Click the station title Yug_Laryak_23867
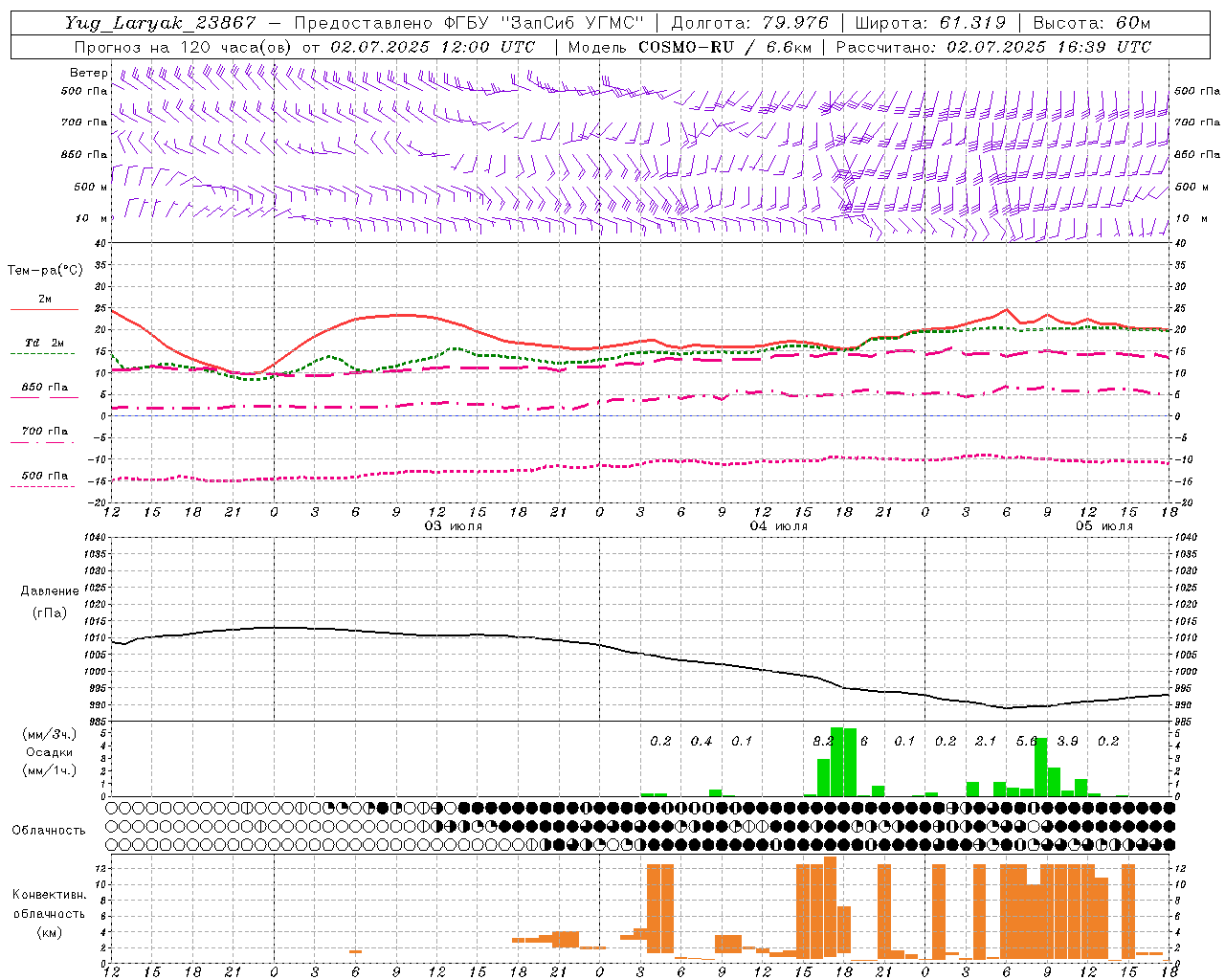 pyautogui.click(x=161, y=23)
